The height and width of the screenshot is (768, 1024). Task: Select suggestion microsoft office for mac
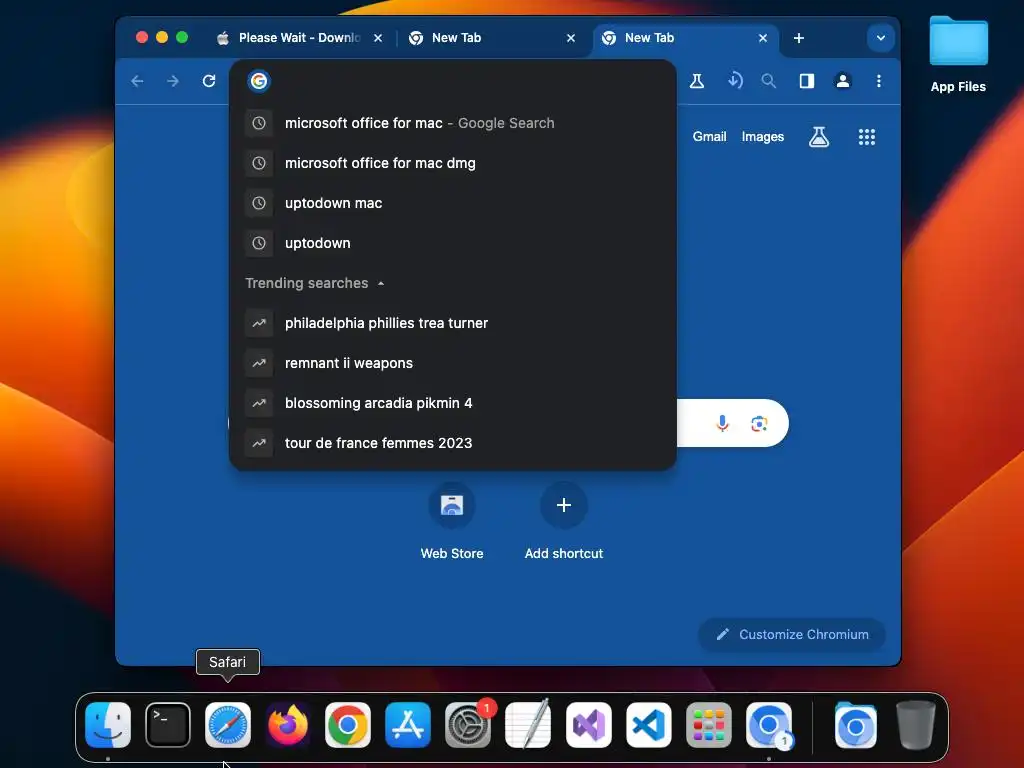(x=453, y=123)
